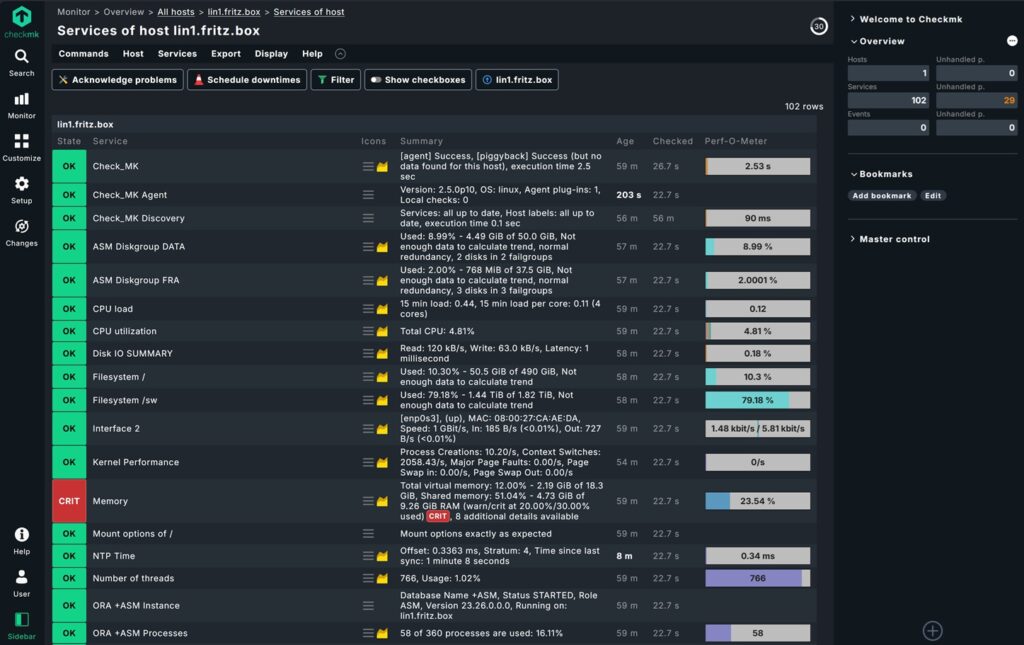
Task: Open action menu for Filesystem /
Action: pos(368,377)
